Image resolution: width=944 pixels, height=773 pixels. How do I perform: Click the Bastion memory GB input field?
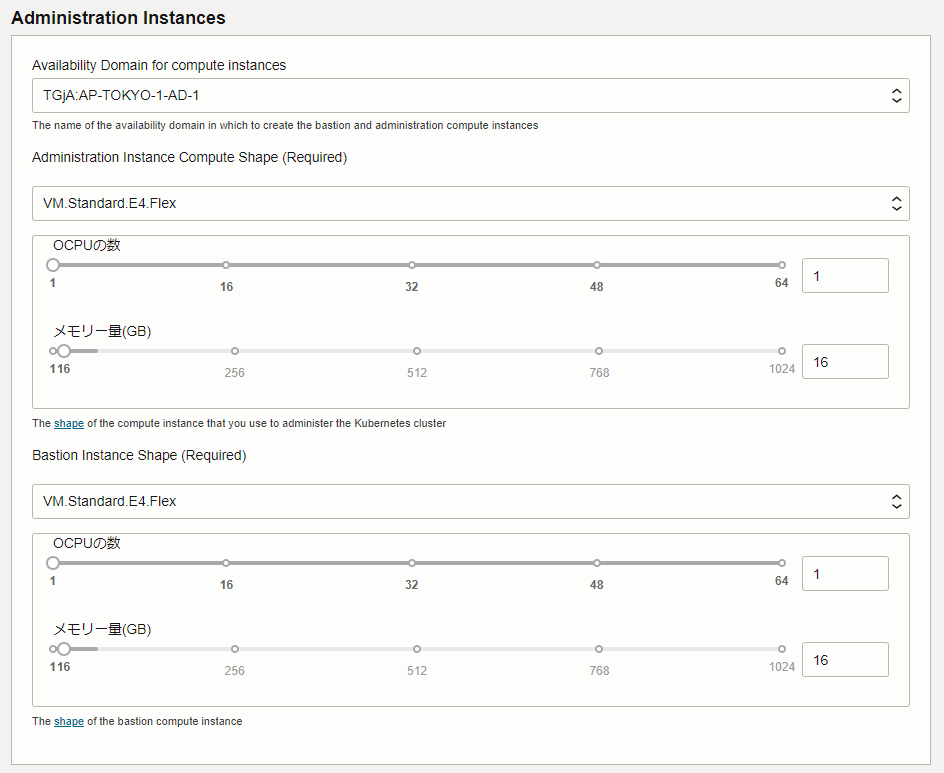pyautogui.click(x=844, y=659)
